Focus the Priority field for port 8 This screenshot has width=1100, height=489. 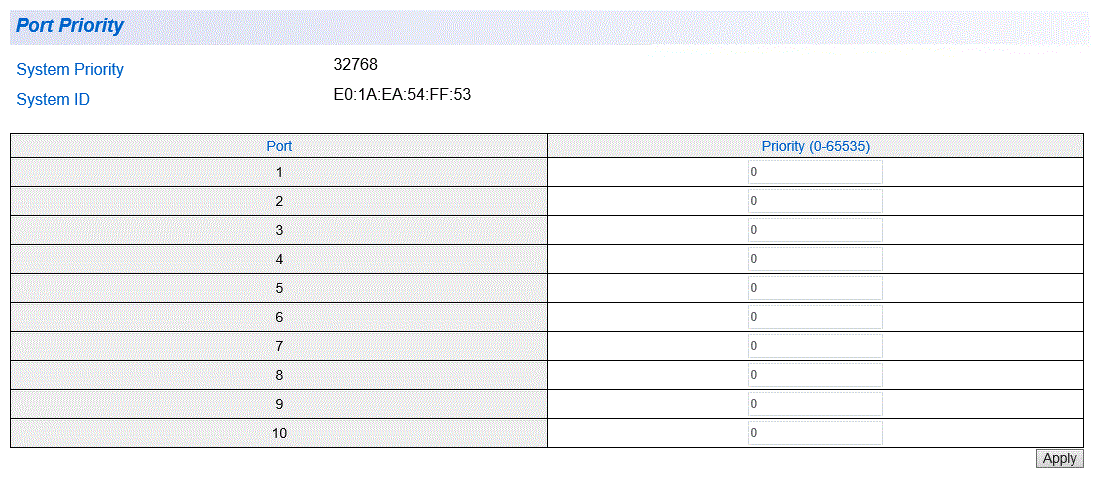coord(815,375)
